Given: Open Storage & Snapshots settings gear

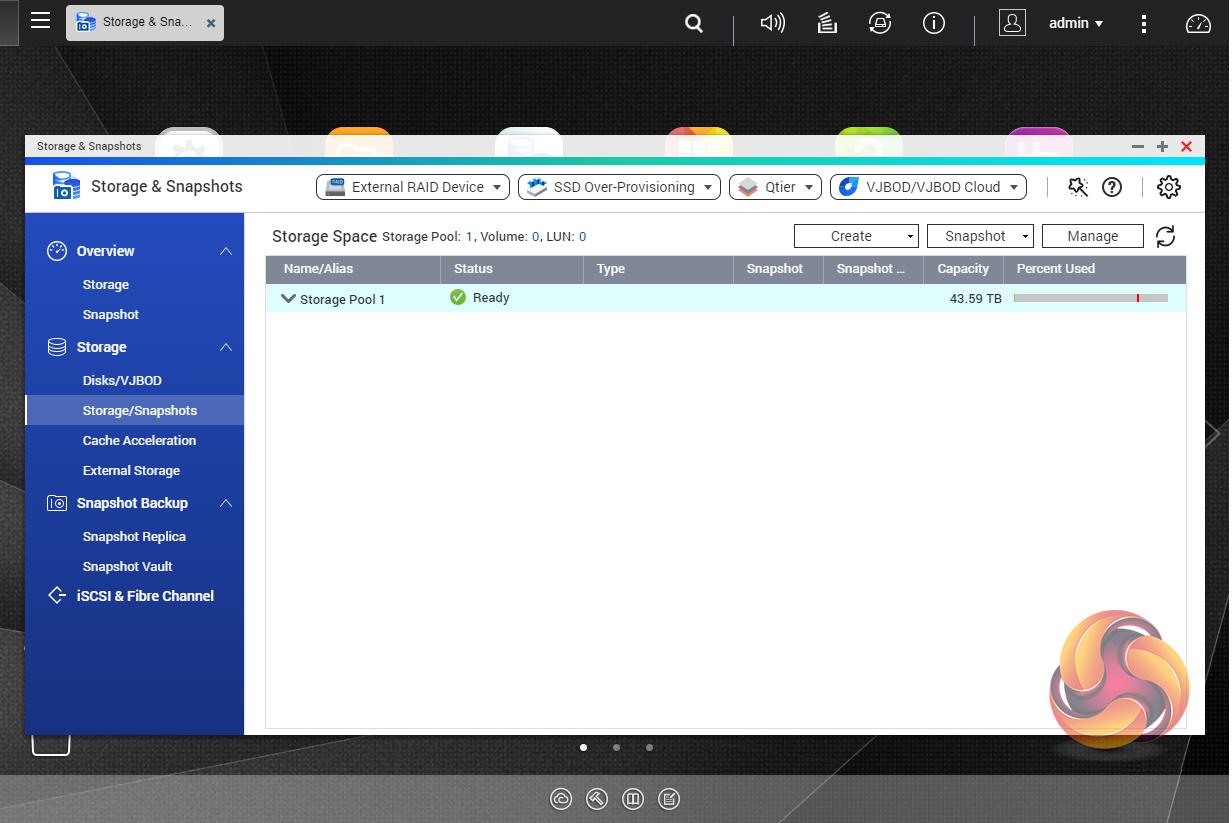Looking at the screenshot, I should tap(1169, 187).
